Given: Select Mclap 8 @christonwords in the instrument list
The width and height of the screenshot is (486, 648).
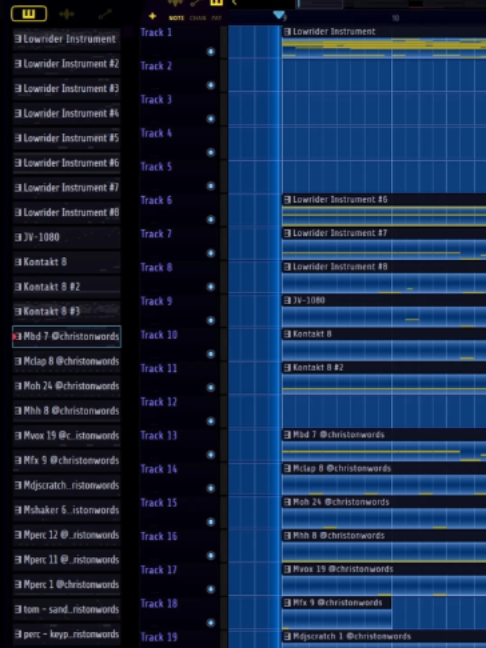Looking at the screenshot, I should pos(67,361).
